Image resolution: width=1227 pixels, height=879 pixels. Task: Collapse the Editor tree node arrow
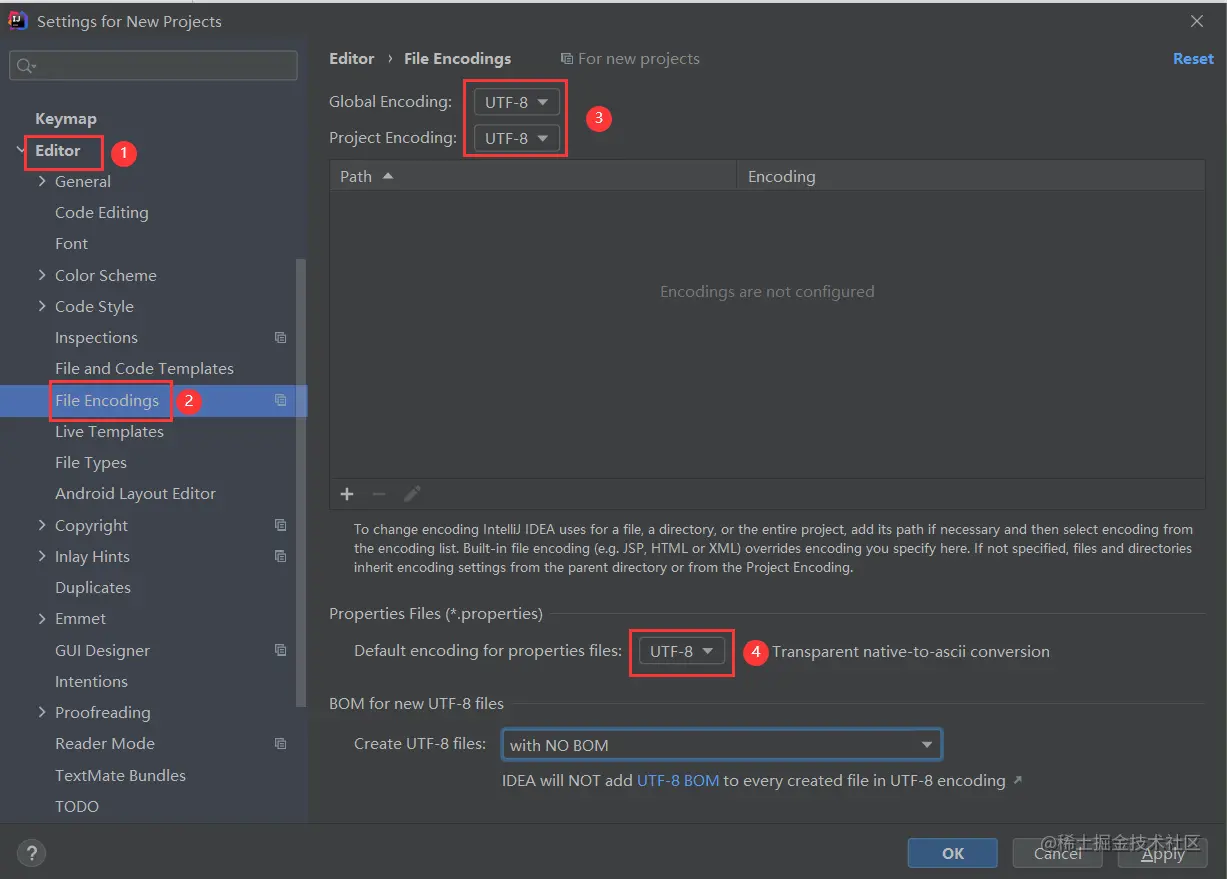click(21, 150)
